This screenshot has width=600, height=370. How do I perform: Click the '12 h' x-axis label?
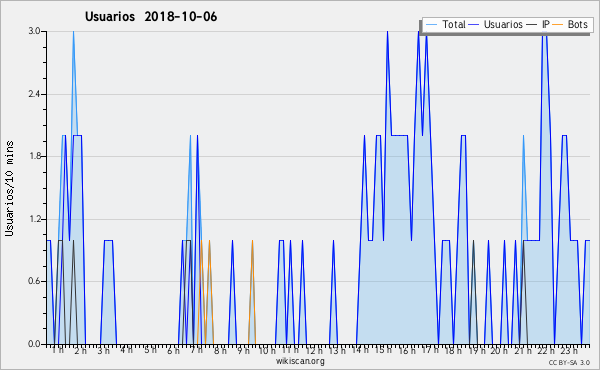(x=314, y=350)
